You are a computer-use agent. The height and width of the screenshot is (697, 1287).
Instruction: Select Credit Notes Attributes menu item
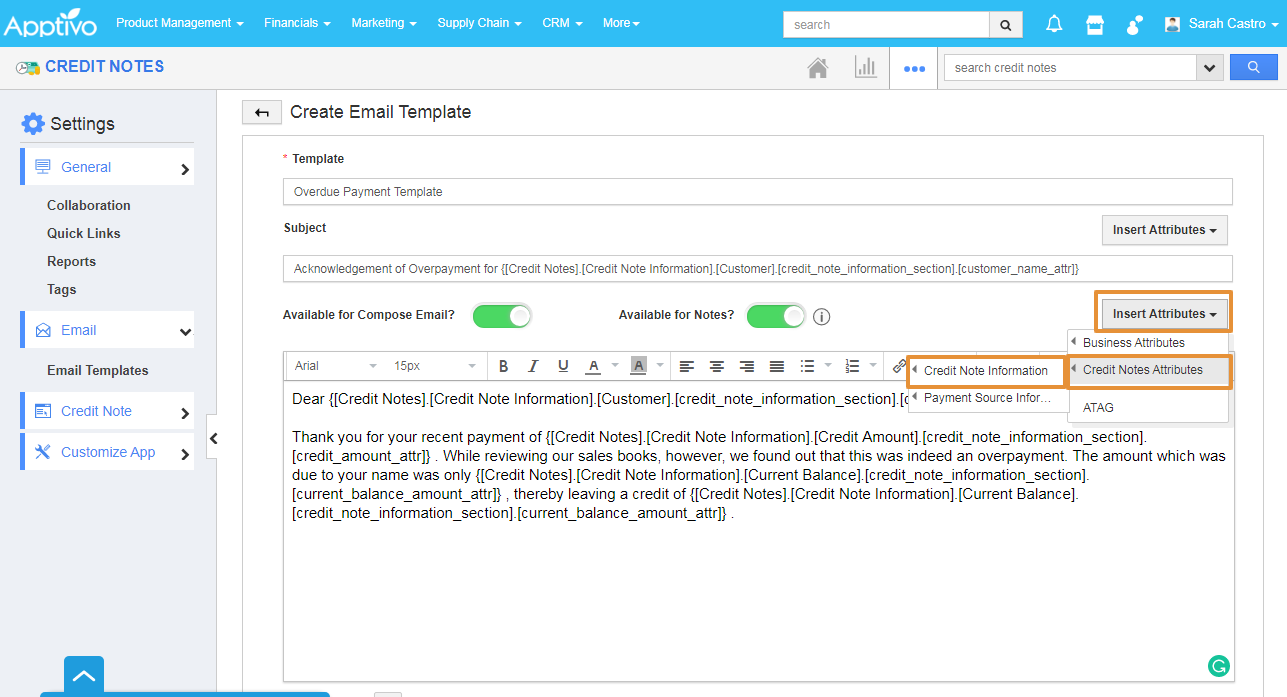pyautogui.click(x=1148, y=370)
